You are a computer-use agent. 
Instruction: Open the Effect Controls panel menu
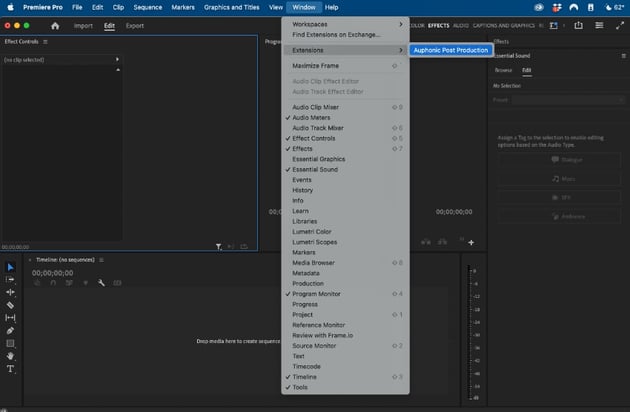coord(45,42)
